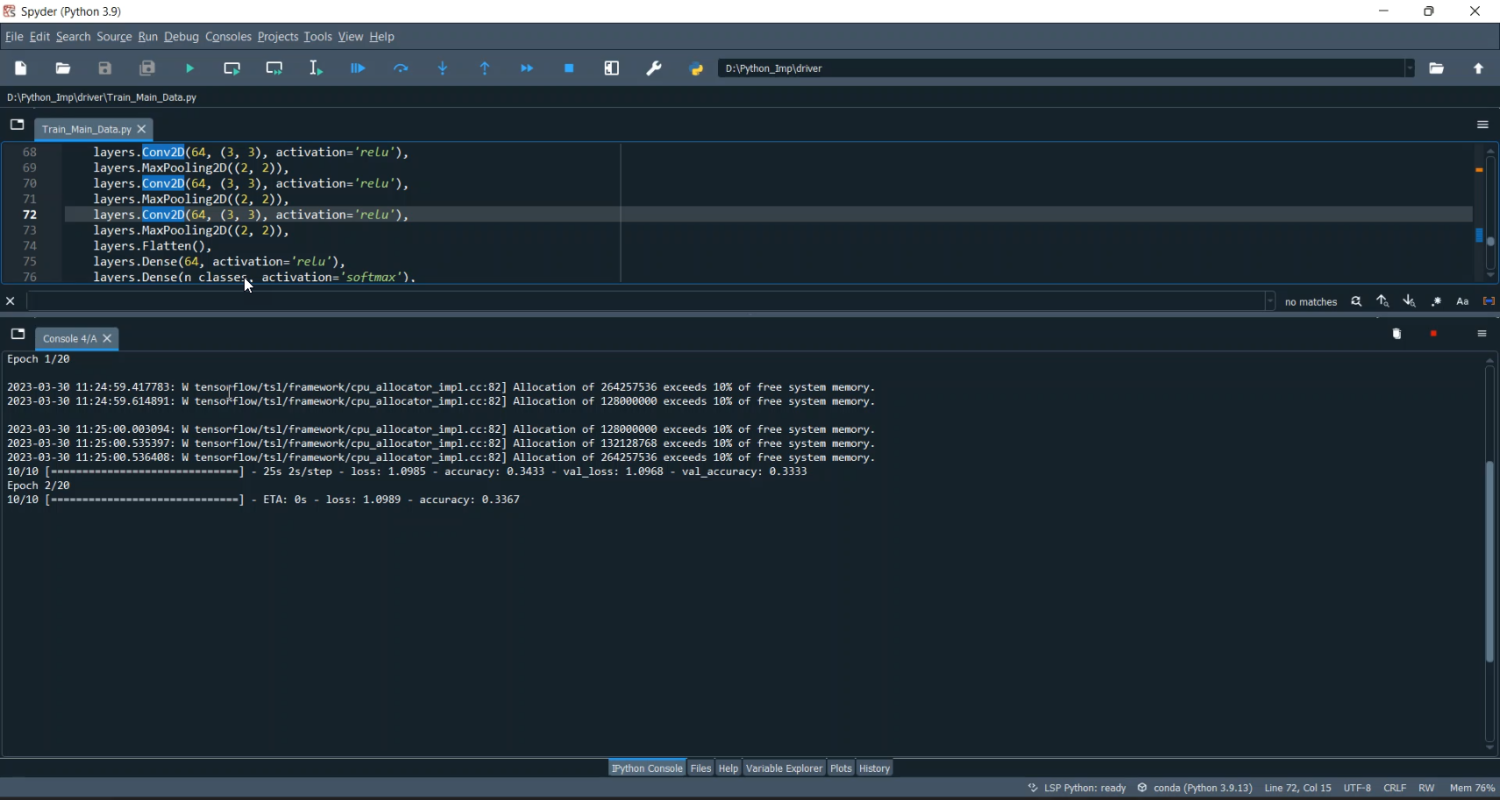Toggle case sensitive search (Aa)

coord(1463,302)
